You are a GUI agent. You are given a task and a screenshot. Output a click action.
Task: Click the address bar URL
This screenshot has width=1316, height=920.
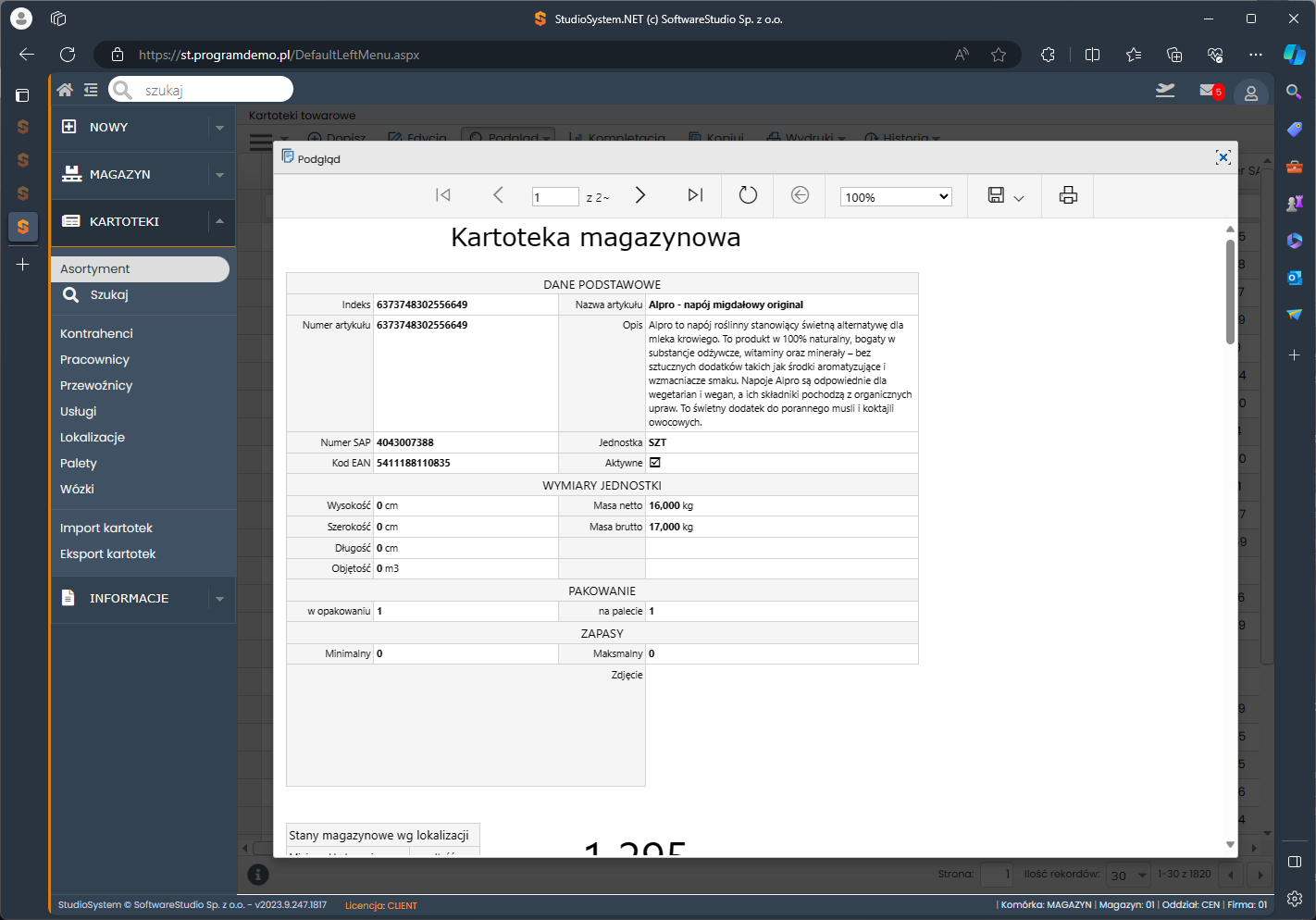tap(279, 55)
